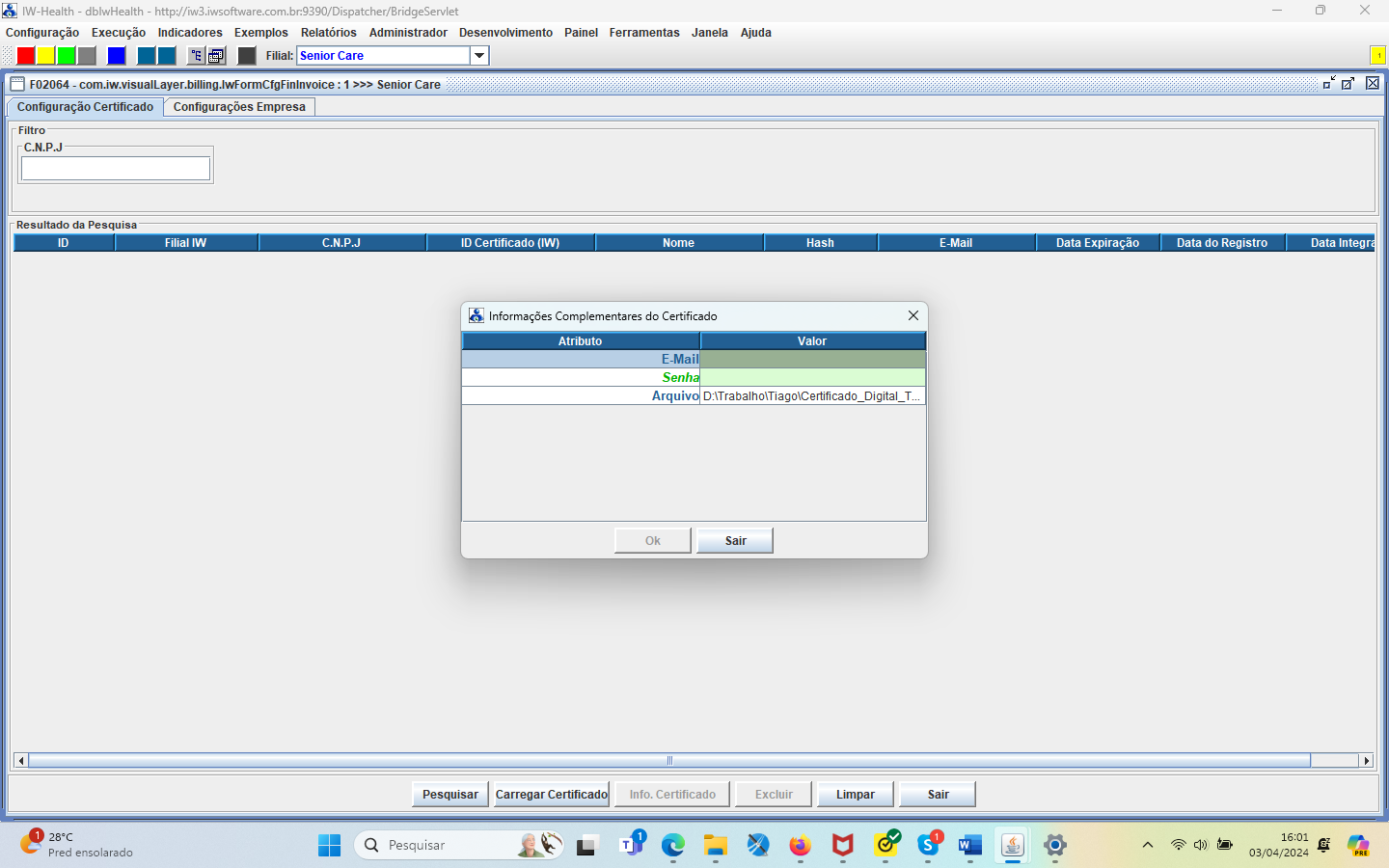This screenshot has height=868, width=1389.
Task: Click the horizontal scrollbar left arrow
Action: (21, 761)
